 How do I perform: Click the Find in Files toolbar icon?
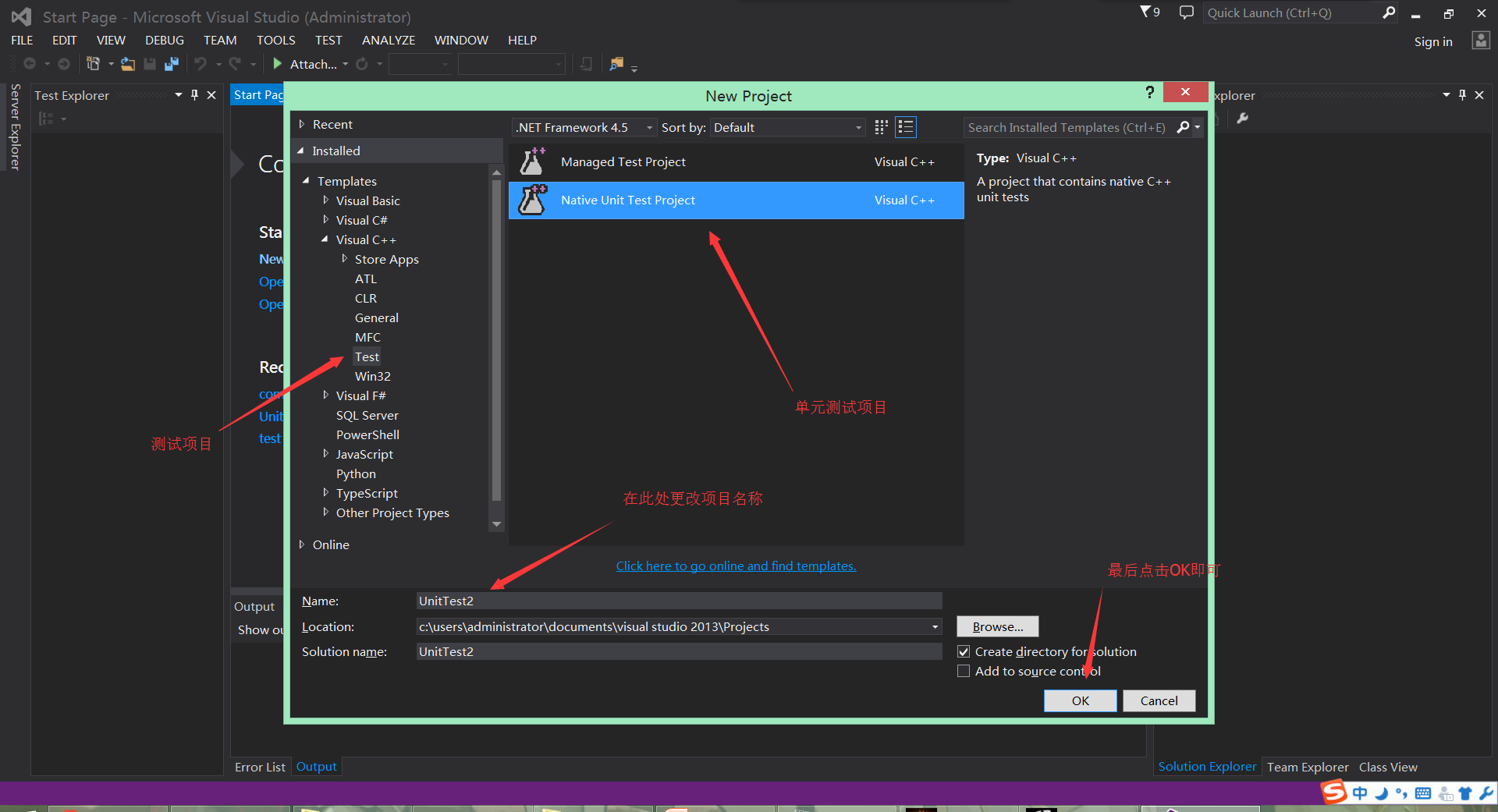616,64
